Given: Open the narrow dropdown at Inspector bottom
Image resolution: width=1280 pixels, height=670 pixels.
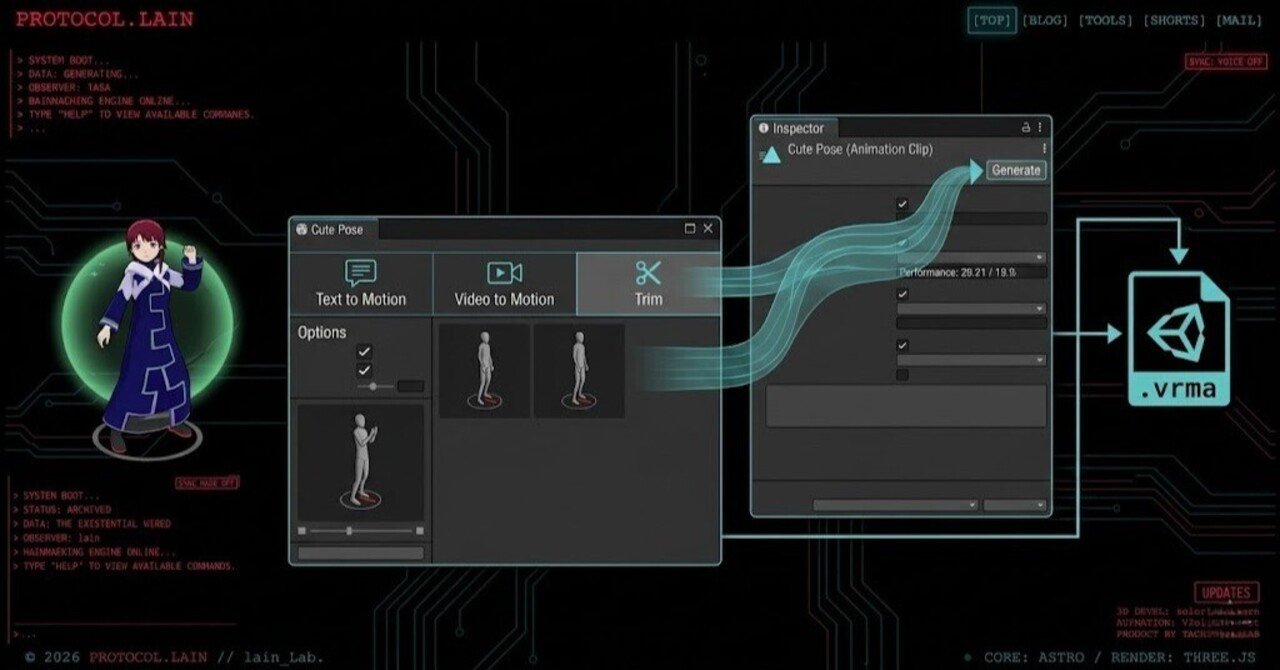Looking at the screenshot, I should (x=1015, y=505).
